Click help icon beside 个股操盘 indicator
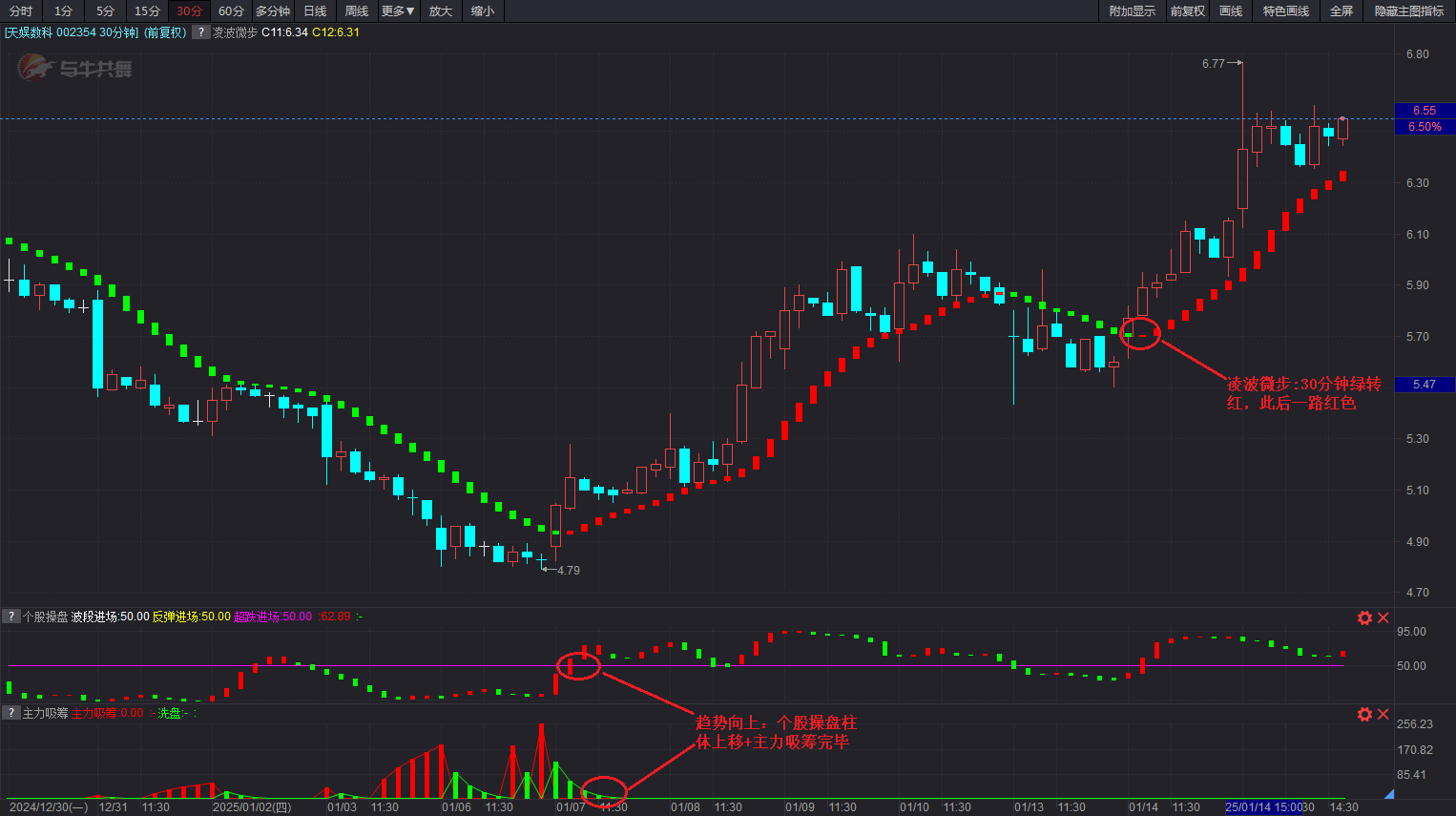Screen dimensions: 1456x816 pos(10,617)
